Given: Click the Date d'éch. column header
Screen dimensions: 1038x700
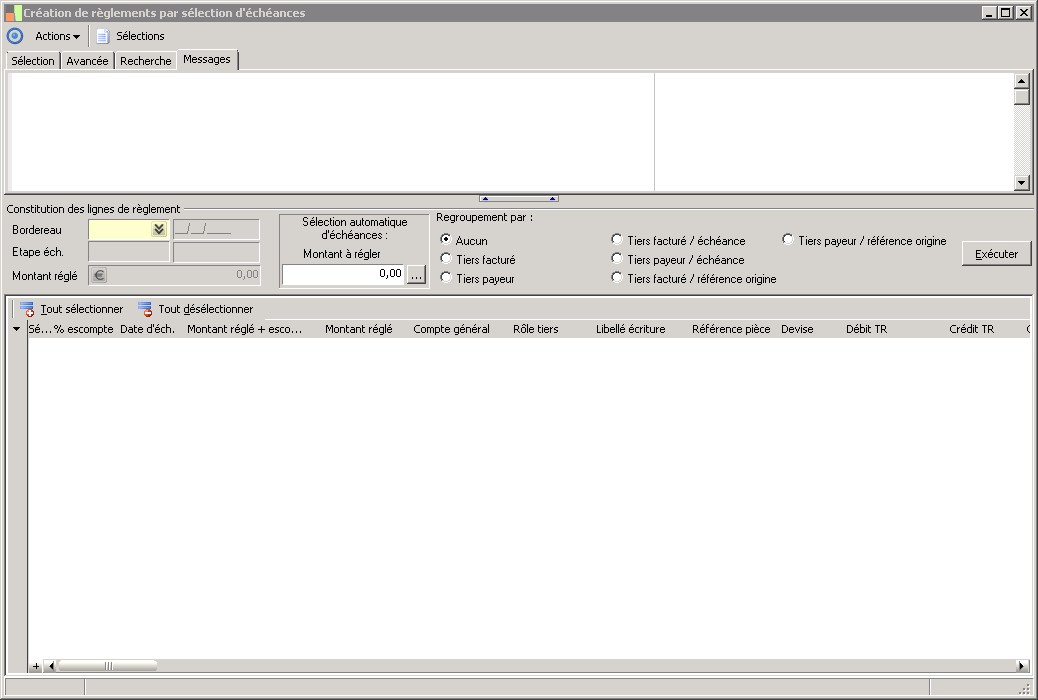Looking at the screenshot, I should (147, 328).
